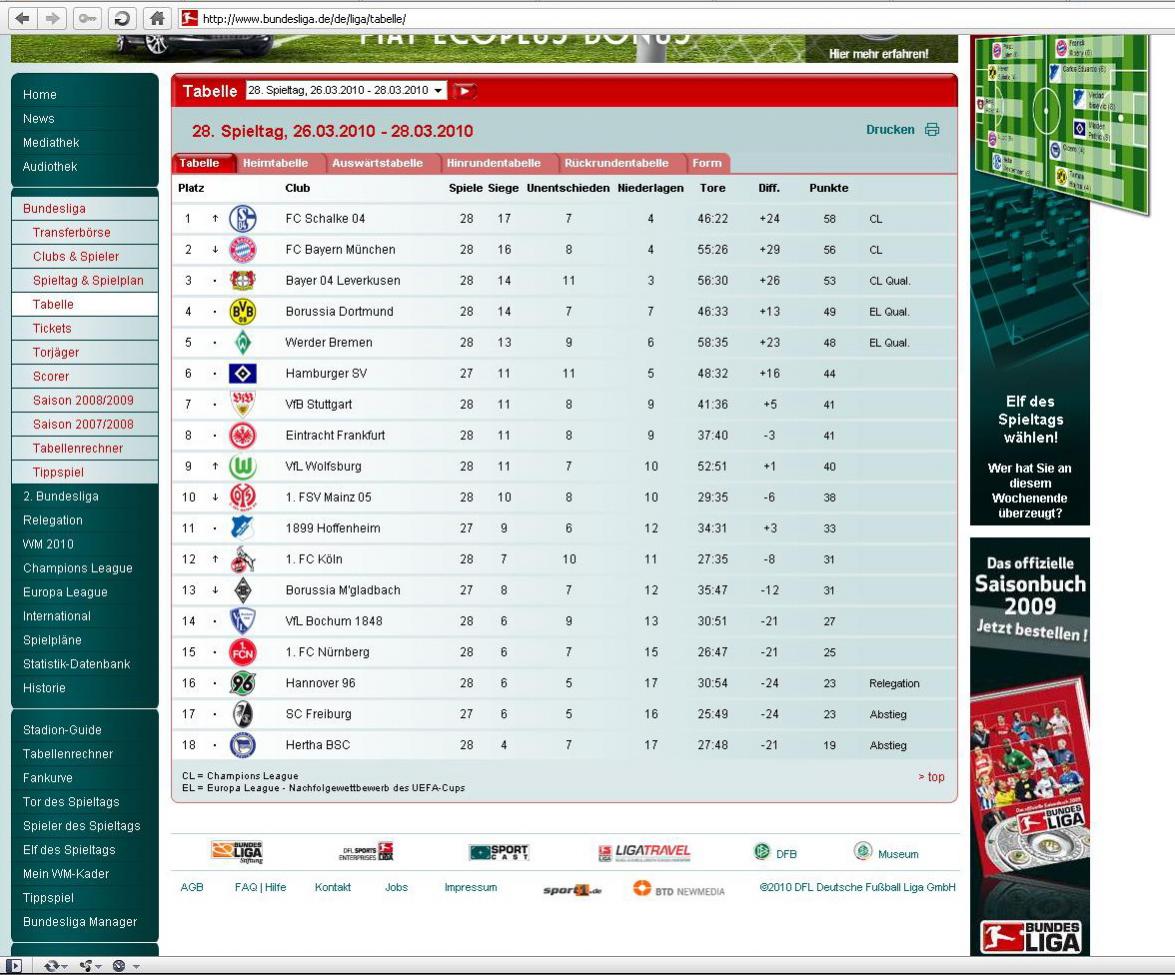This screenshot has width=1175, height=975.
Task: Open Saison 2008/2009 in the sidebar
Action: 83,400
